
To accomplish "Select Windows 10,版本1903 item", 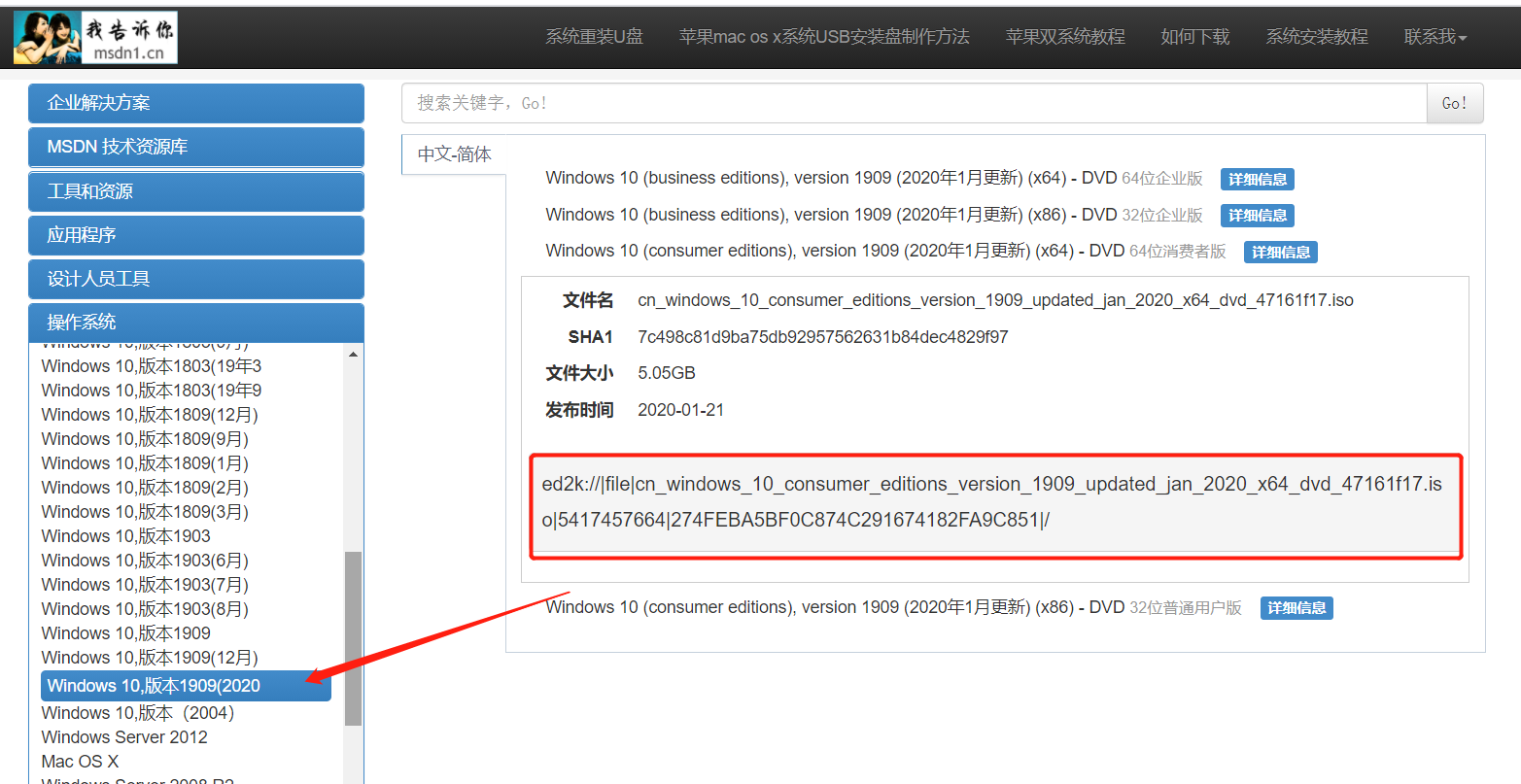I will [x=125, y=536].
